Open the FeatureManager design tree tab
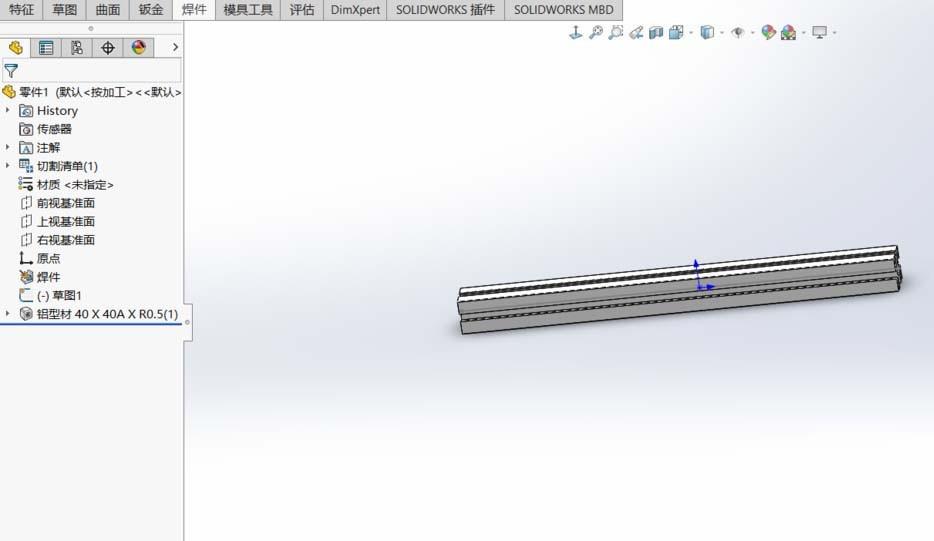The height and width of the screenshot is (541, 934). click(x=15, y=48)
